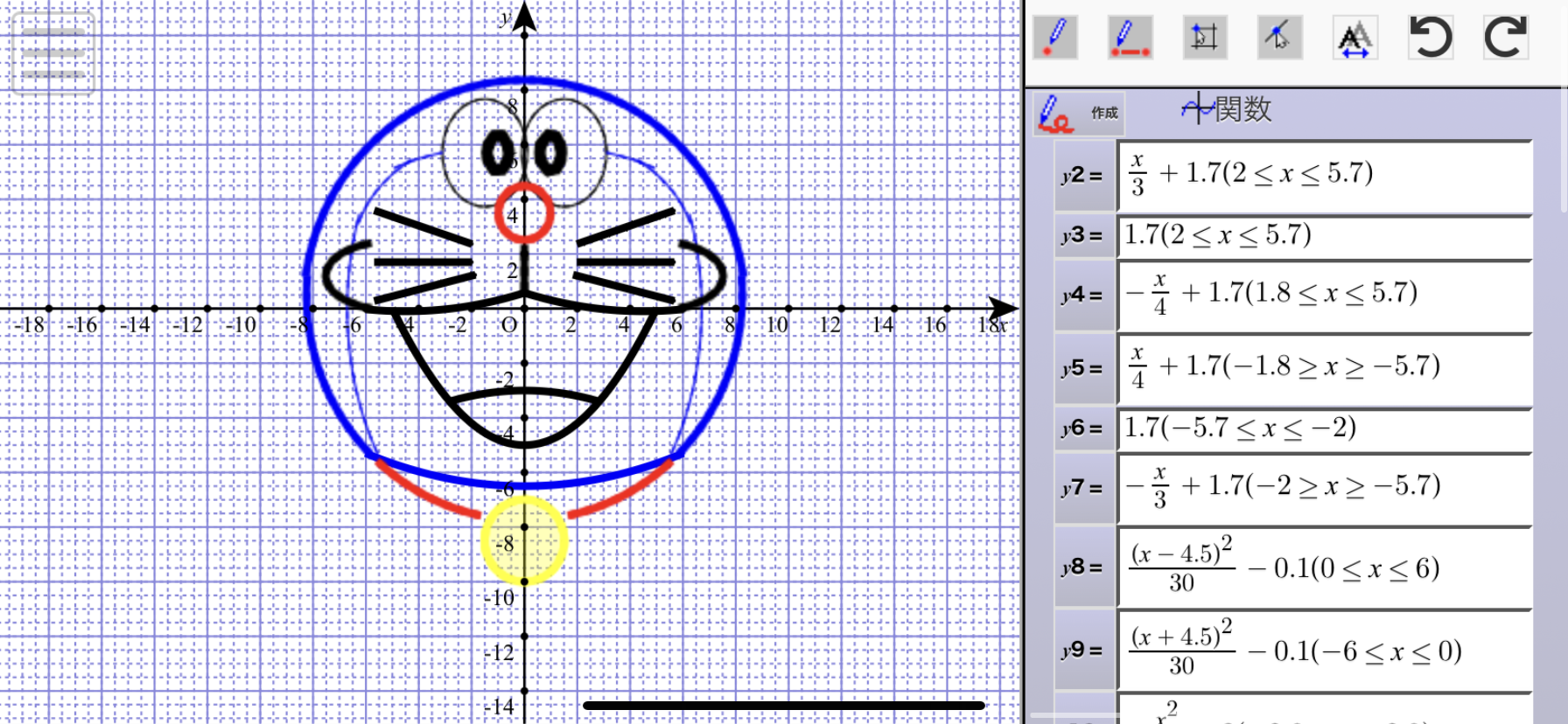
Task: Edit the y9 function with (x+4.5)²
Action: click(x=1325, y=651)
